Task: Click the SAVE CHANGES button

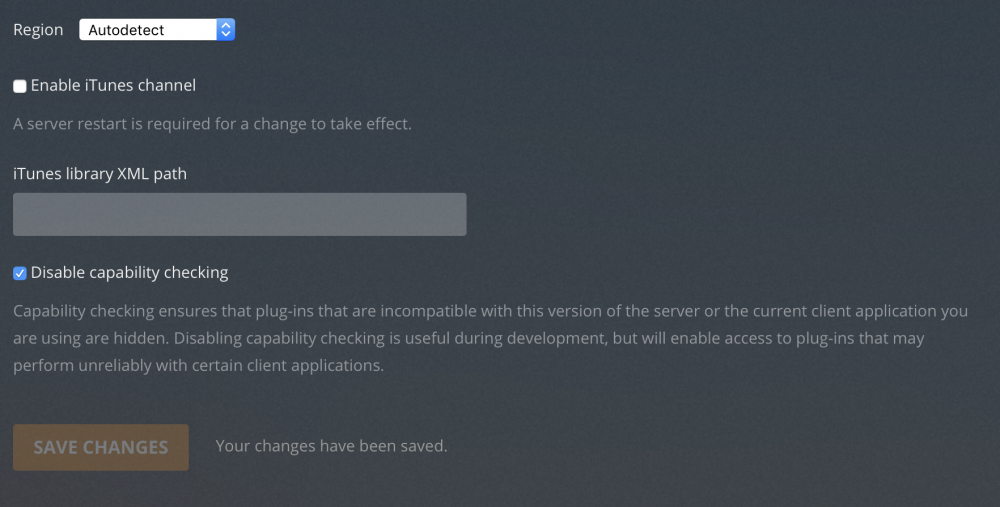Action: [101, 447]
